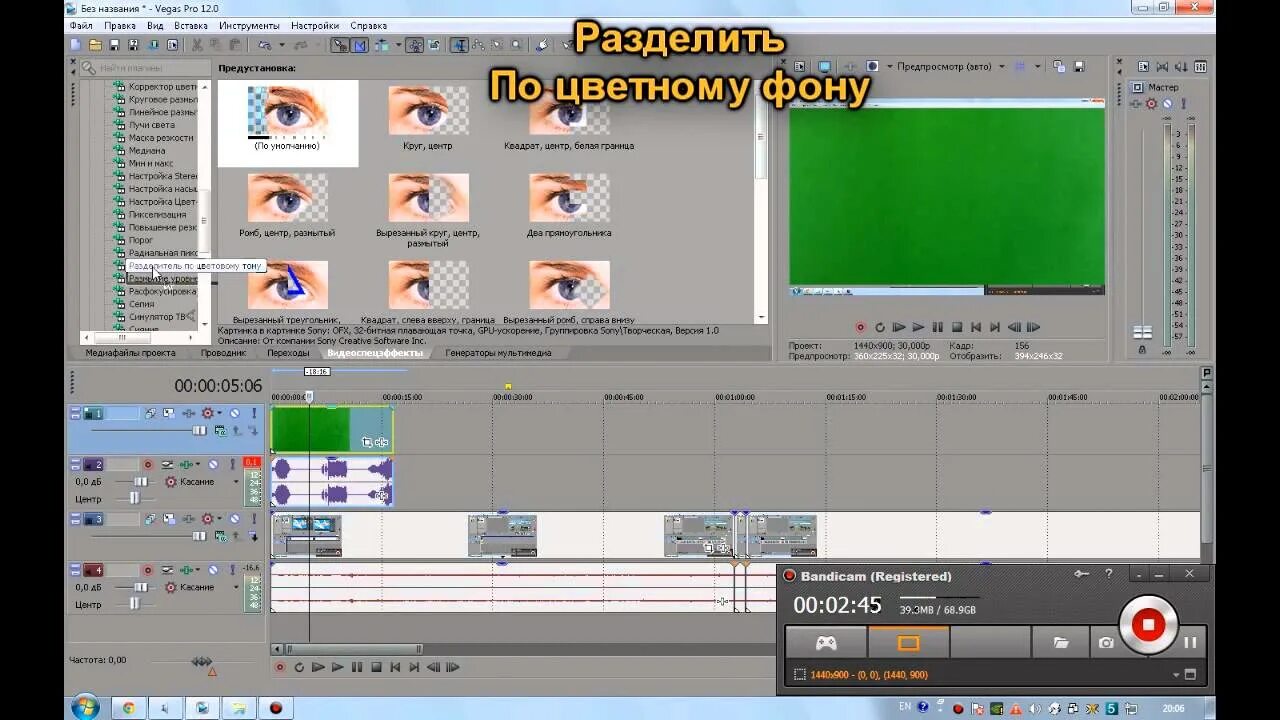The height and width of the screenshot is (720, 1280).
Task: Open the undo history dropdown arrow
Action: 281,45
